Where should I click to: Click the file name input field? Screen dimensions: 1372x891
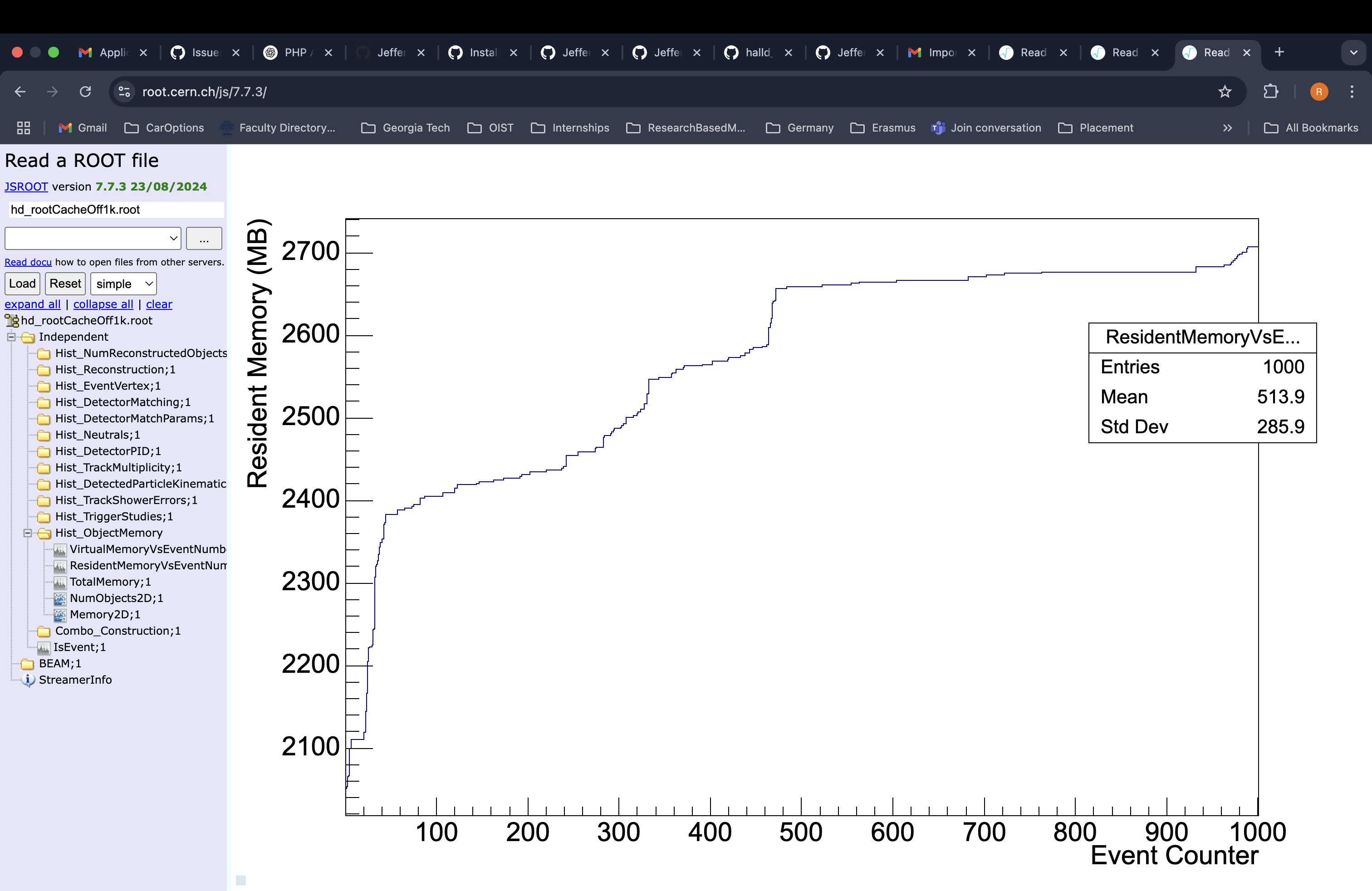click(115, 210)
